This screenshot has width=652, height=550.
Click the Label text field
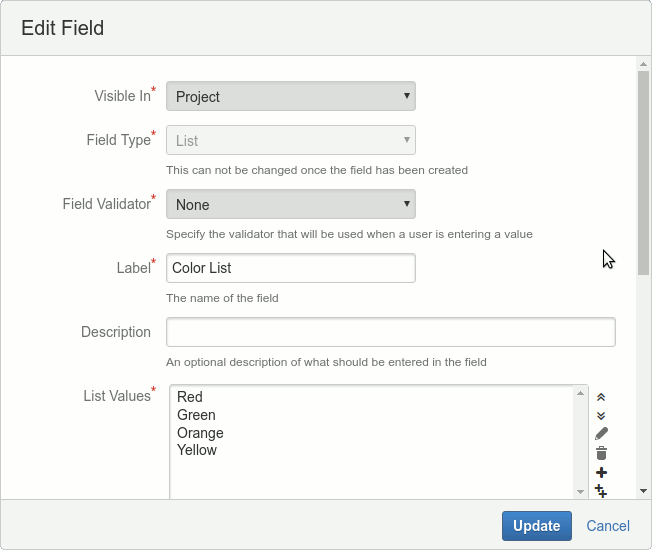pyautogui.click(x=290, y=268)
